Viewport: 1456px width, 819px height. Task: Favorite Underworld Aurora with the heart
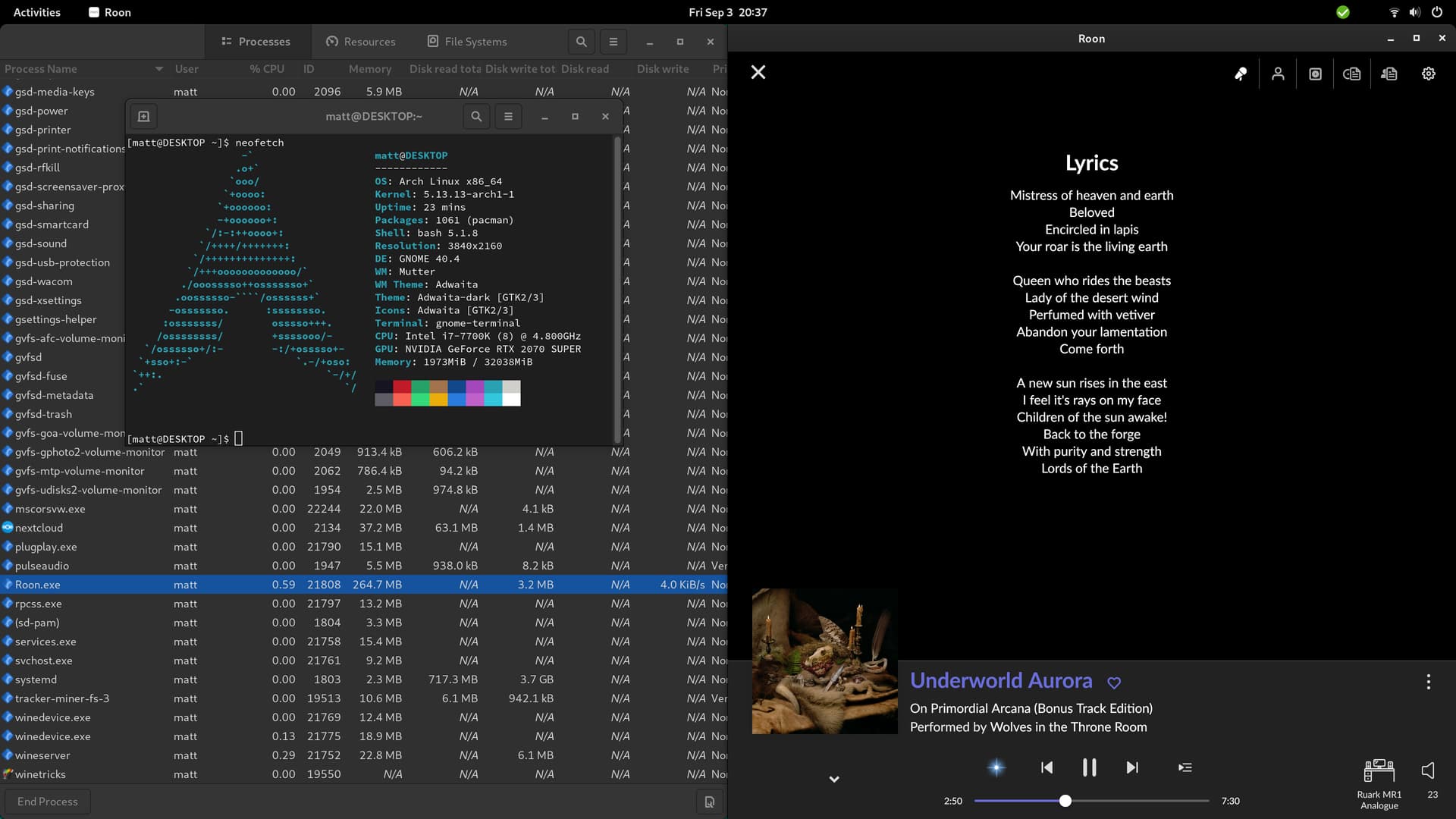tap(1114, 682)
